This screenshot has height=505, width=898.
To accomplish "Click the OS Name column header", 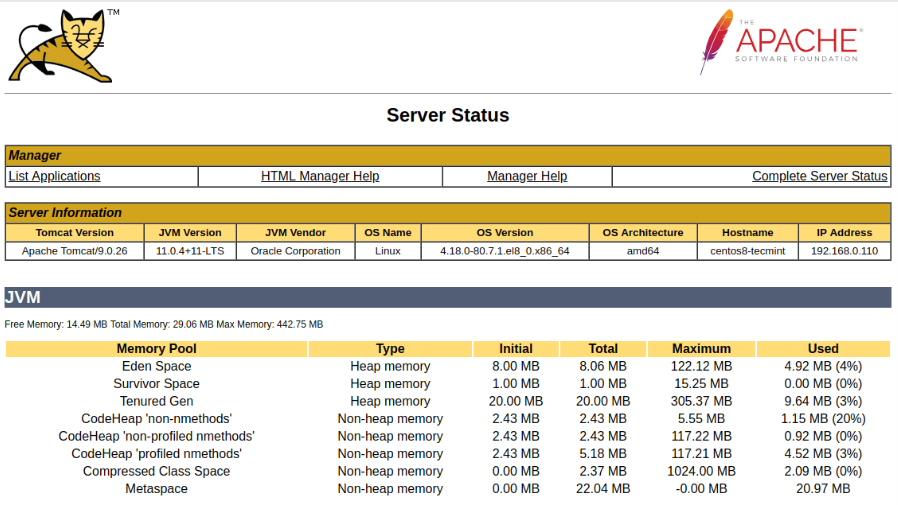I will point(388,232).
